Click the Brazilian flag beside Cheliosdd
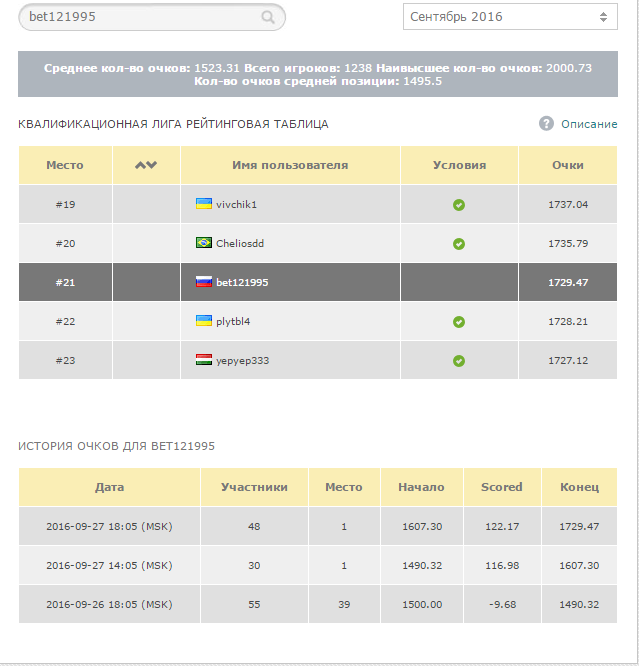639x666 pixels. coord(203,243)
